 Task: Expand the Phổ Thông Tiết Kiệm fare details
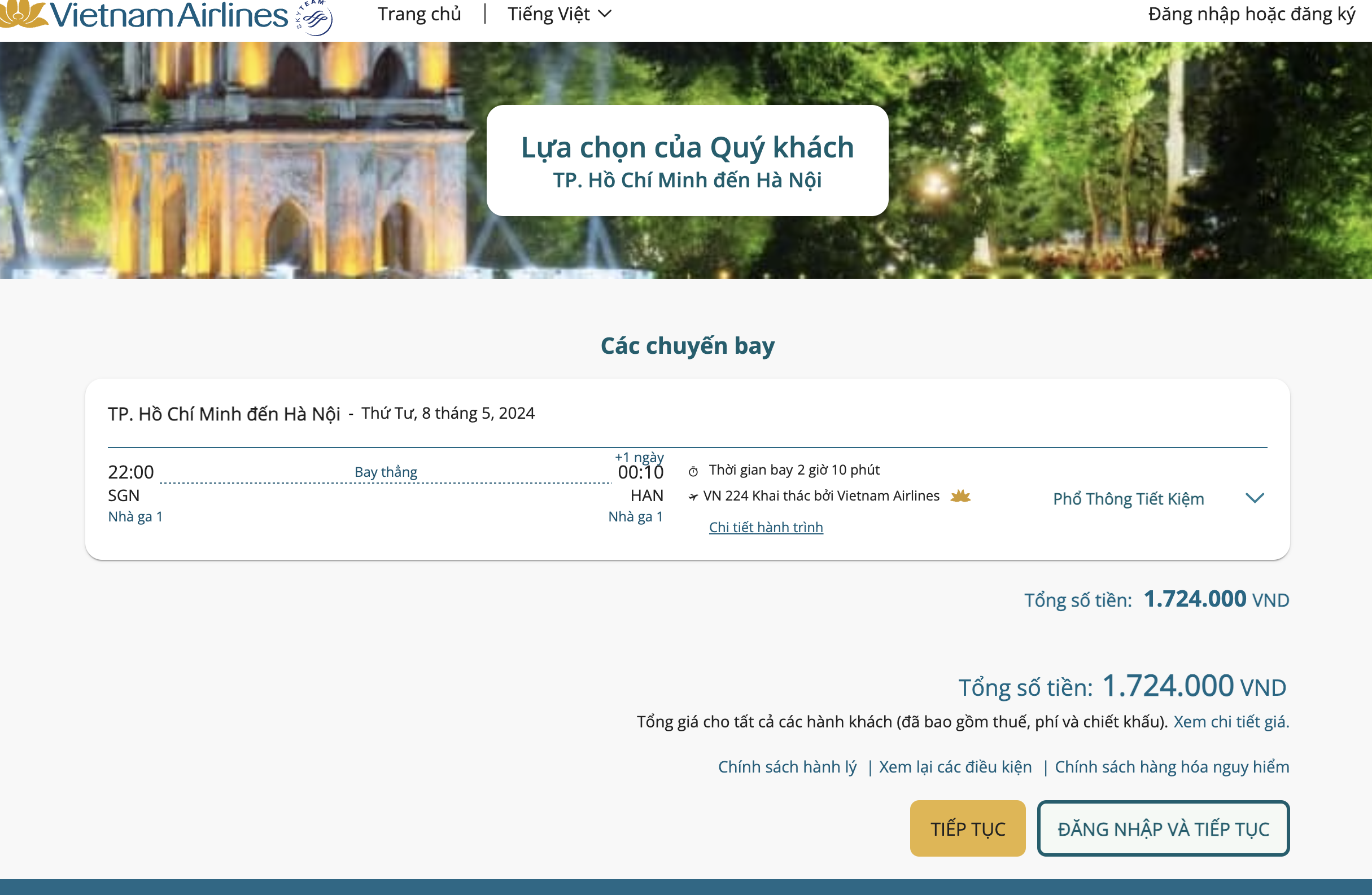1255,498
